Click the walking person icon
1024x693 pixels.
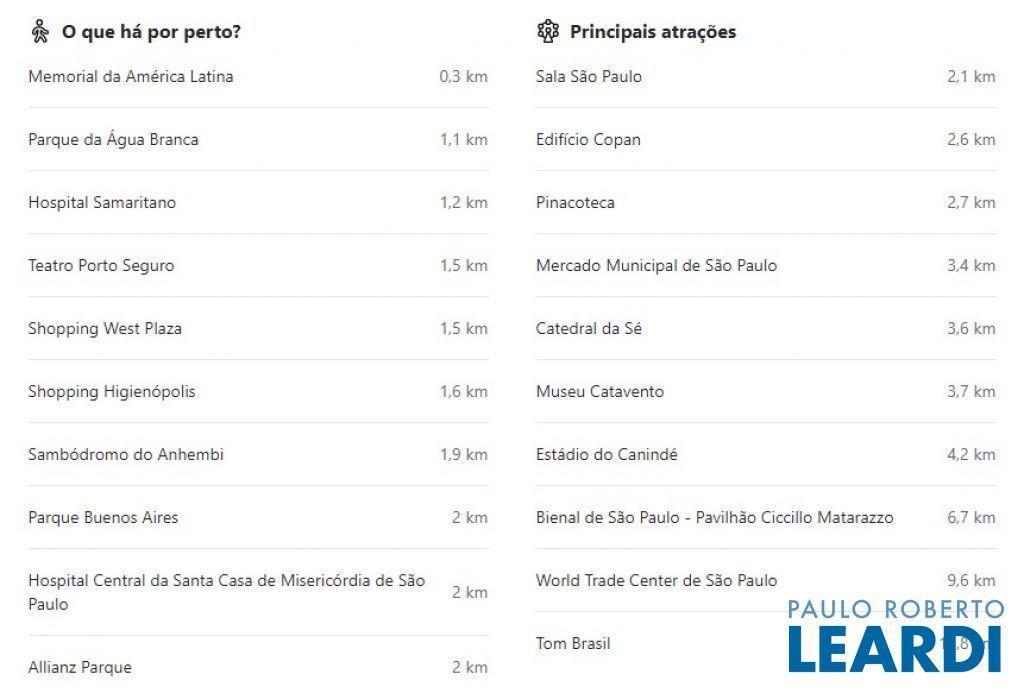40,31
